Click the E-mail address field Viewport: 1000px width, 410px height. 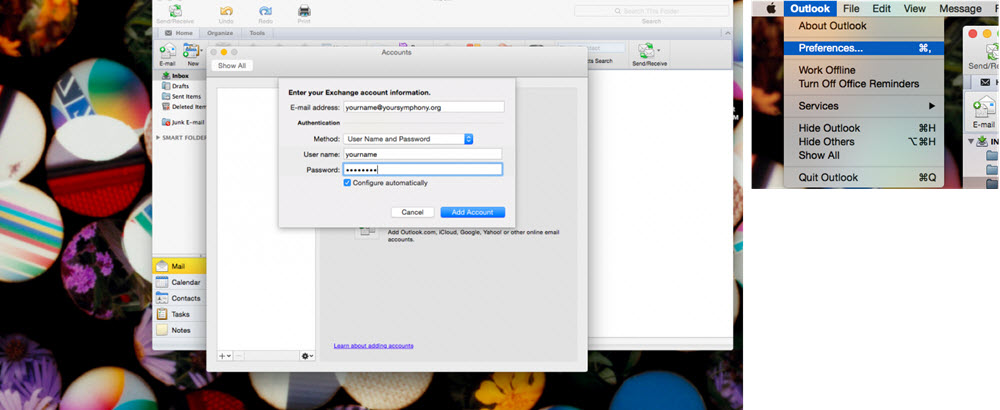(423, 107)
